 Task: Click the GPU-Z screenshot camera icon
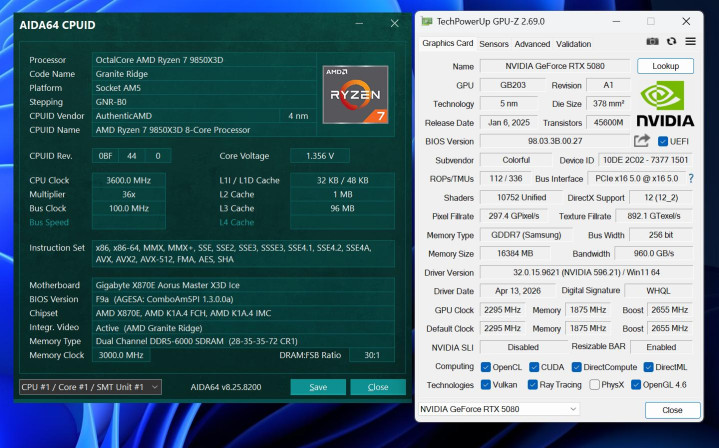tap(652, 43)
